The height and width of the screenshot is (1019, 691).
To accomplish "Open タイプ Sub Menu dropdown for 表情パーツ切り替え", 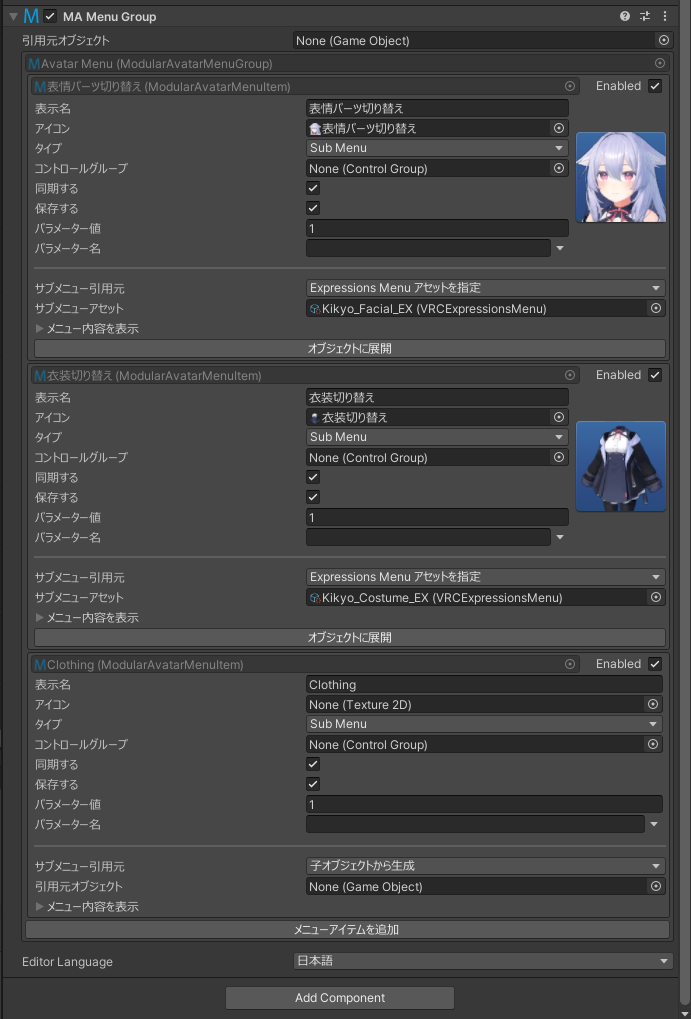I will pos(437,148).
